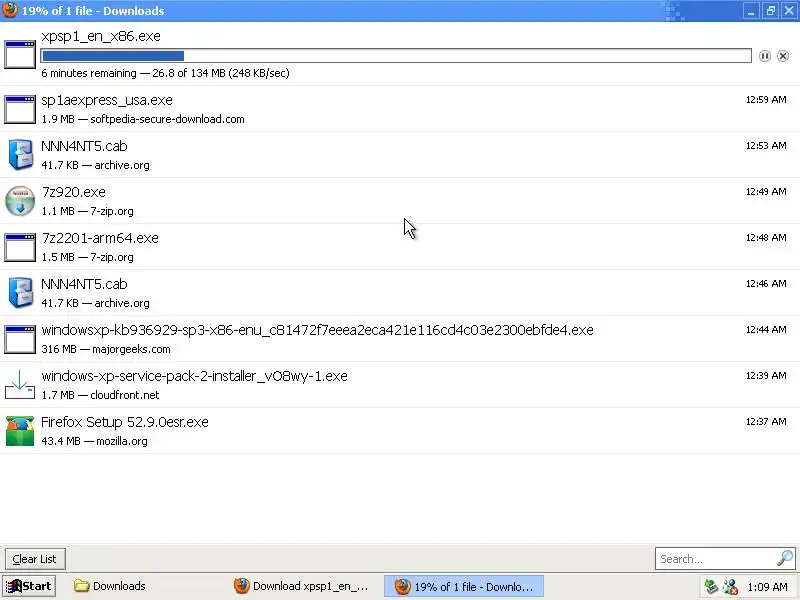800x600 pixels.
Task: Click the 1.7 MB — cloudfront.net text
Action: [101, 395]
